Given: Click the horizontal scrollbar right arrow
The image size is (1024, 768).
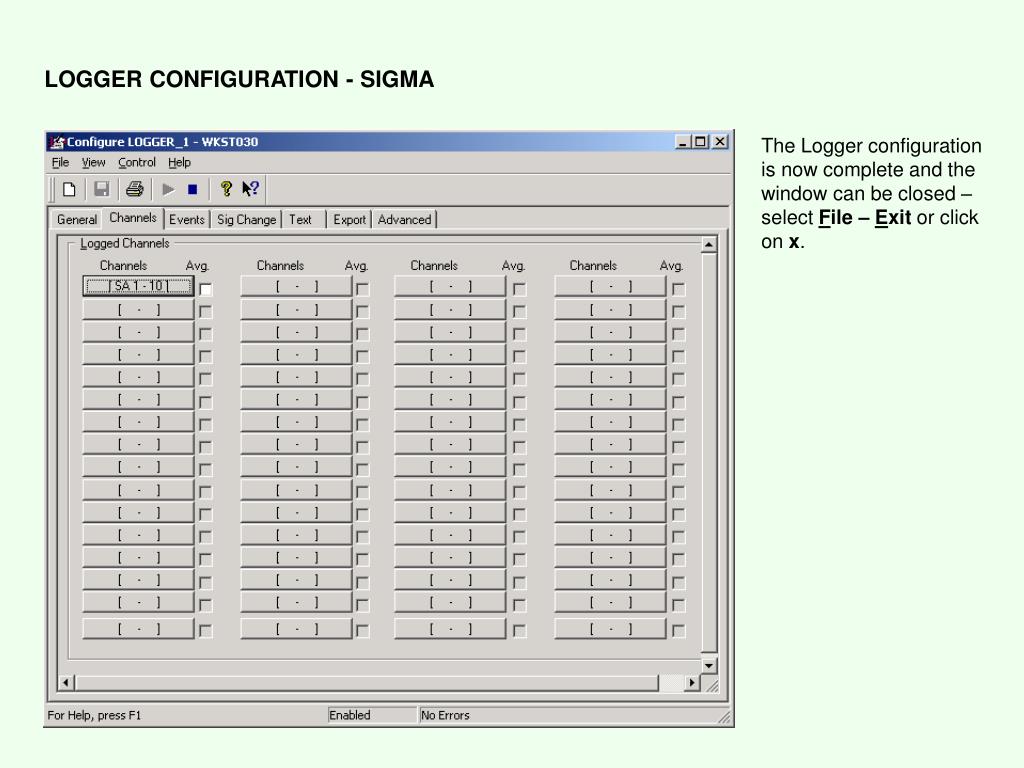Looking at the screenshot, I should 692,683.
